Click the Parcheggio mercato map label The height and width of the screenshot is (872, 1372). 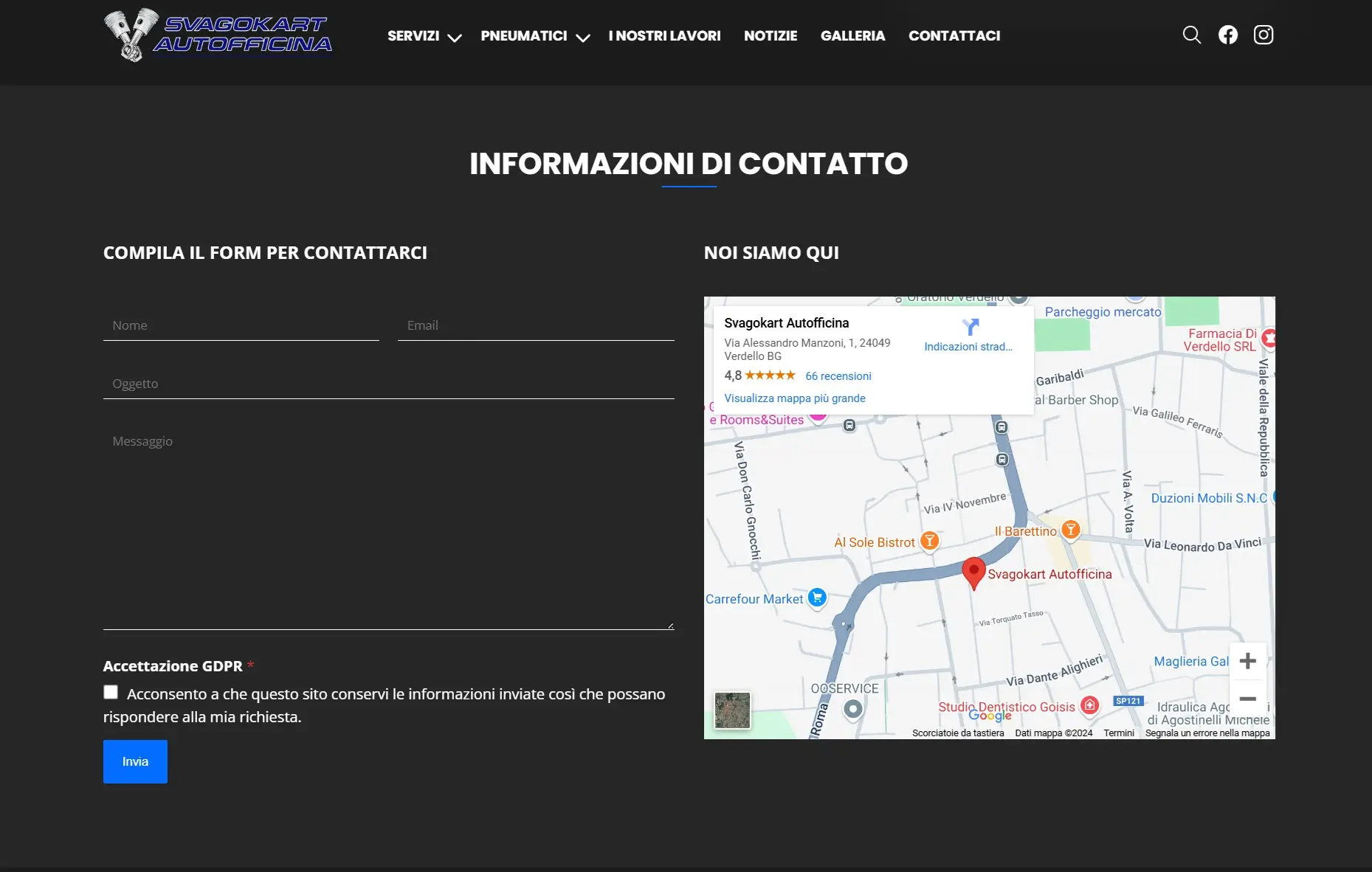(x=1103, y=312)
